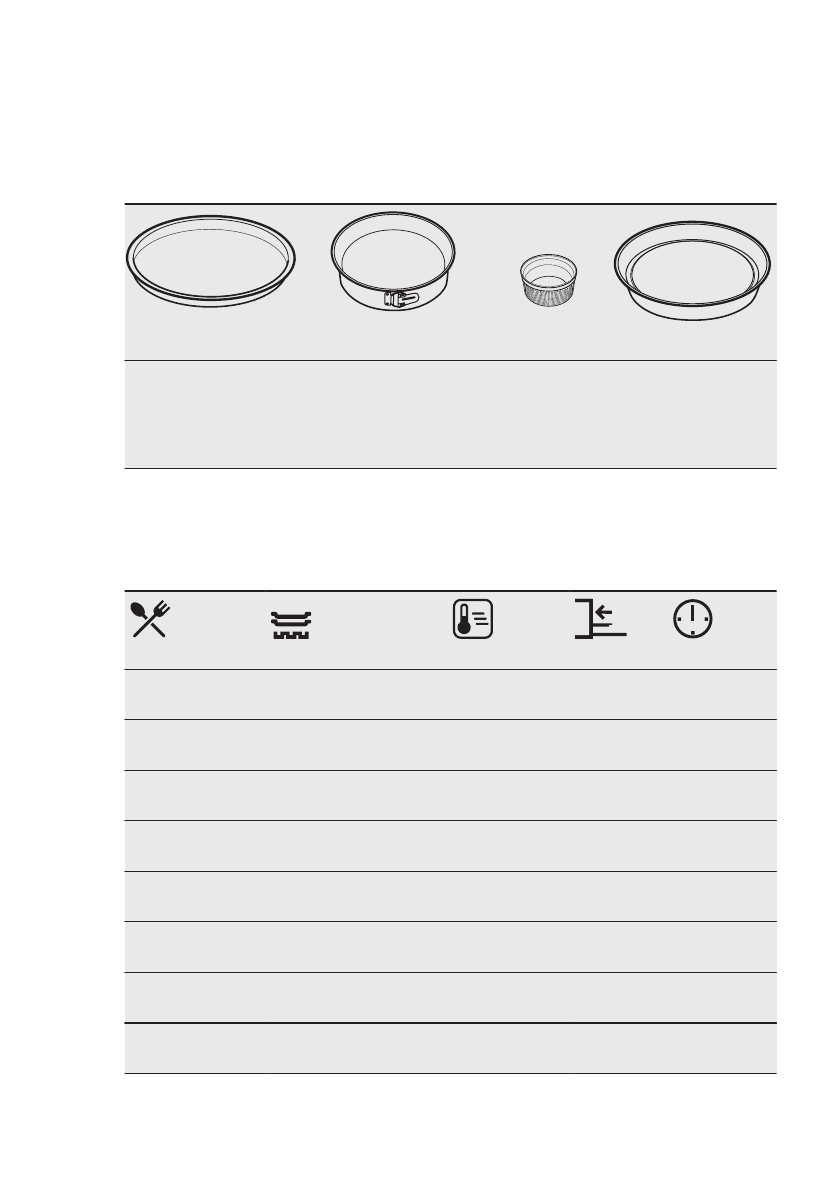Select the flat pizza pan illustration
The width and height of the screenshot is (839, 1191).
click(x=211, y=261)
